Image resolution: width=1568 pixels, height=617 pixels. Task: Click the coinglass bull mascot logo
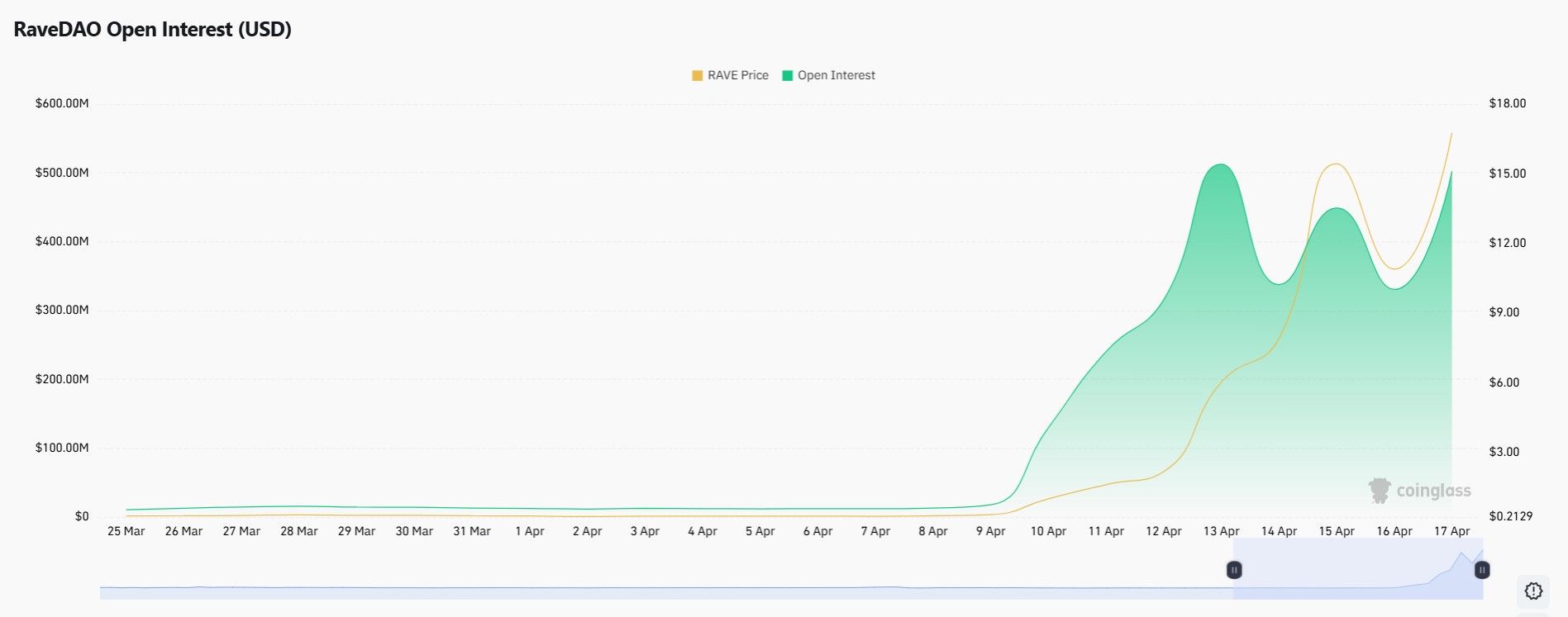click(1379, 491)
